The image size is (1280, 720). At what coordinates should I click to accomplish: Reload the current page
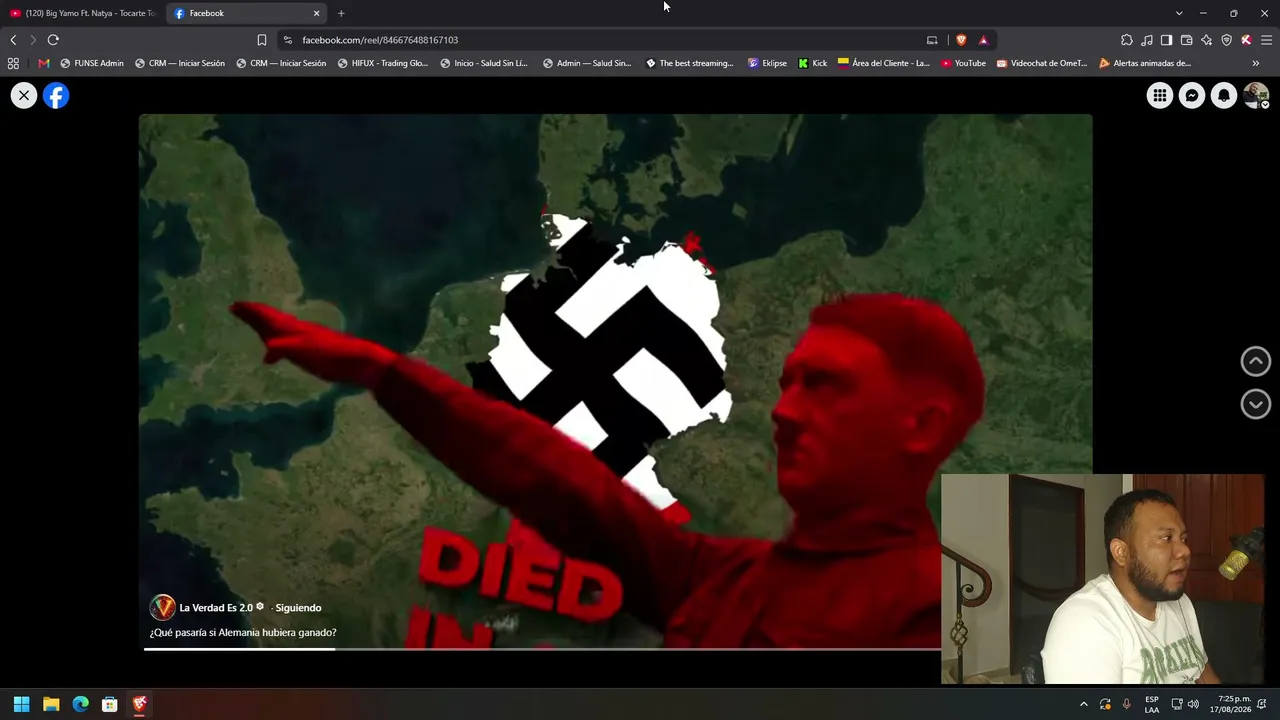[53, 40]
